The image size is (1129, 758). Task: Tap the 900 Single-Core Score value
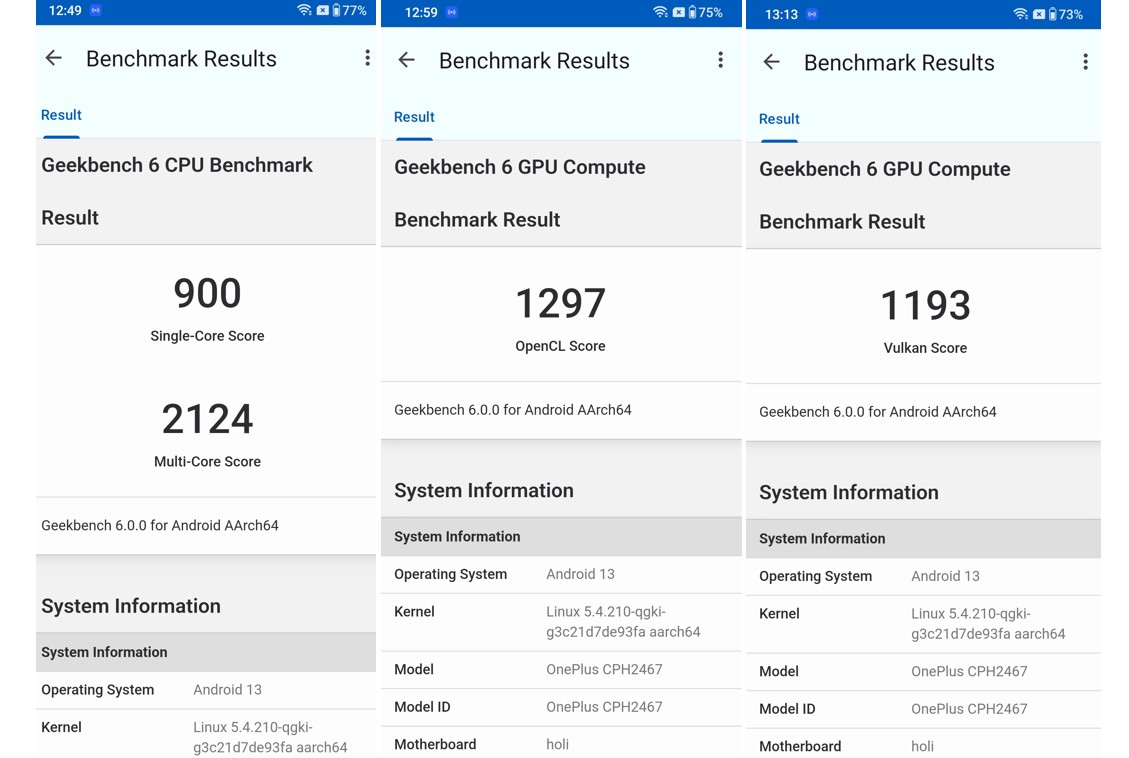[207, 293]
